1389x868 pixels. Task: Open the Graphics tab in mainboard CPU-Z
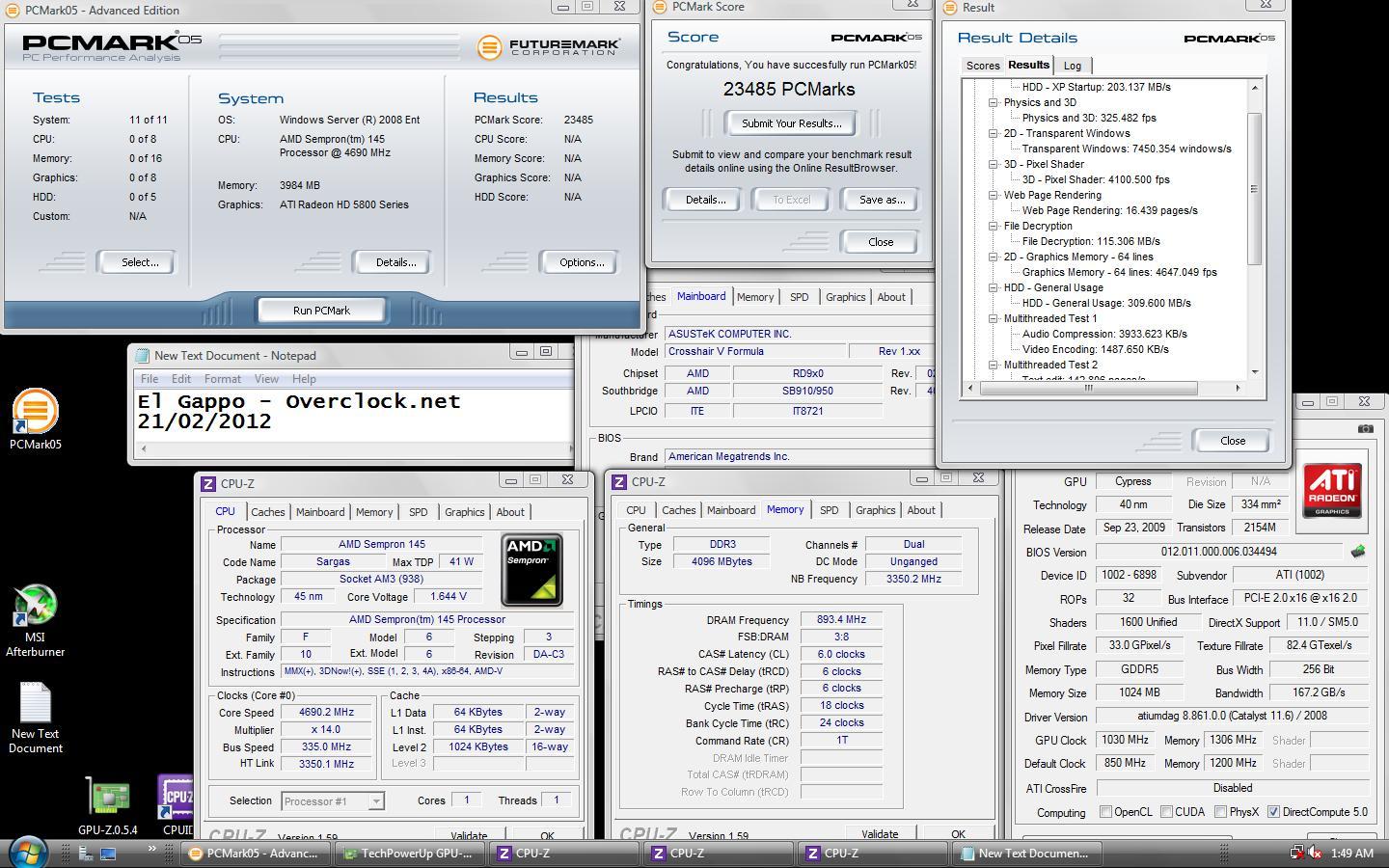[x=845, y=297]
